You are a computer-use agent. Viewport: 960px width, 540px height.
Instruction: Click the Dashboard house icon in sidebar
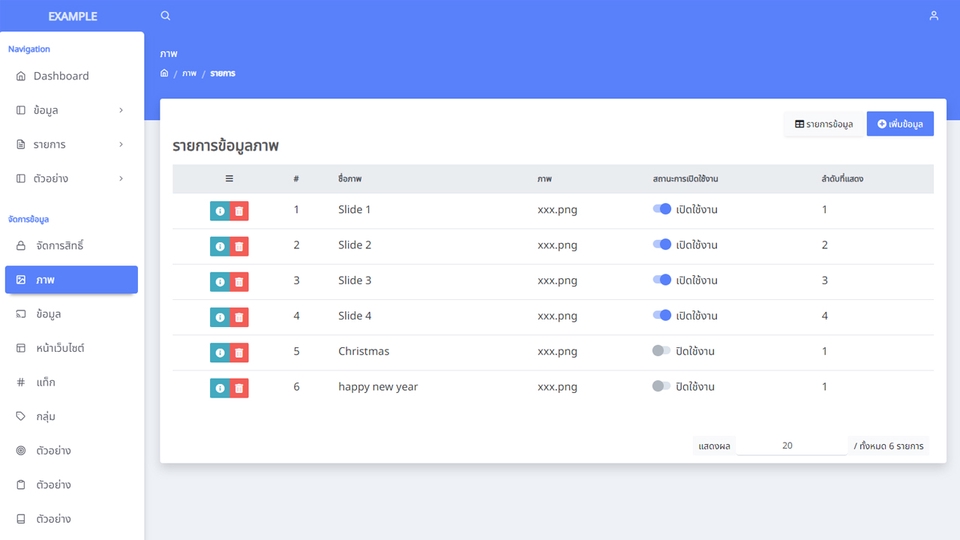pos(21,76)
